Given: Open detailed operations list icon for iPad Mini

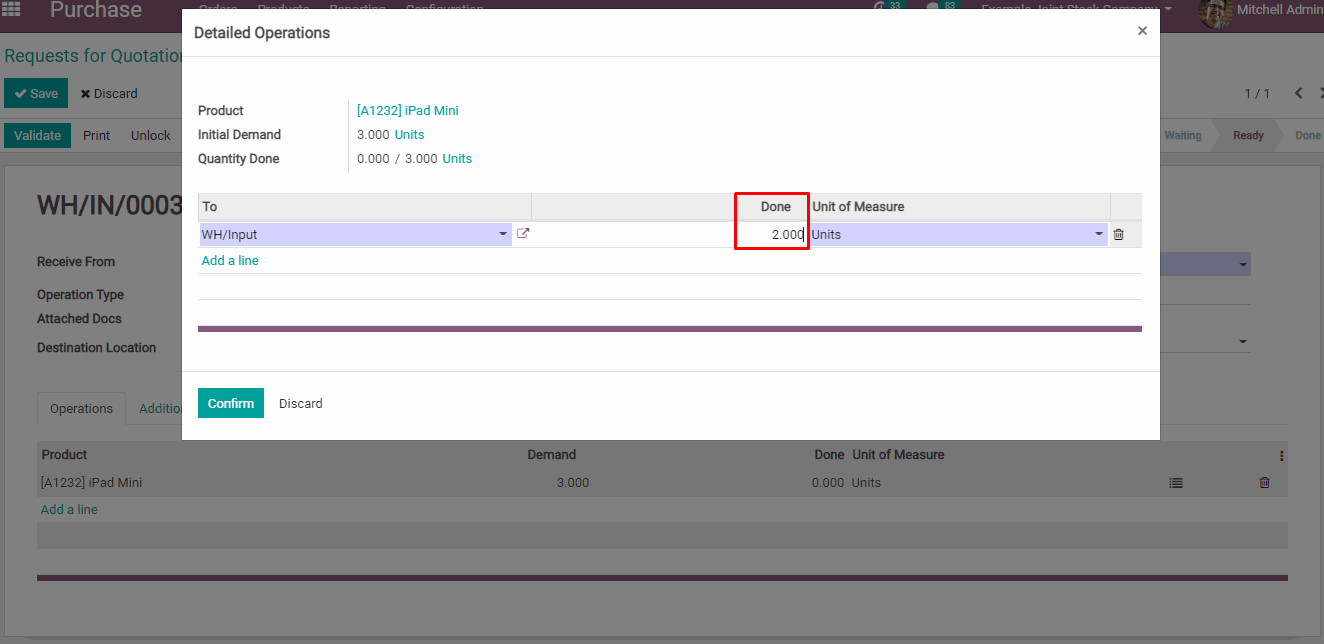Looking at the screenshot, I should (x=1176, y=483).
